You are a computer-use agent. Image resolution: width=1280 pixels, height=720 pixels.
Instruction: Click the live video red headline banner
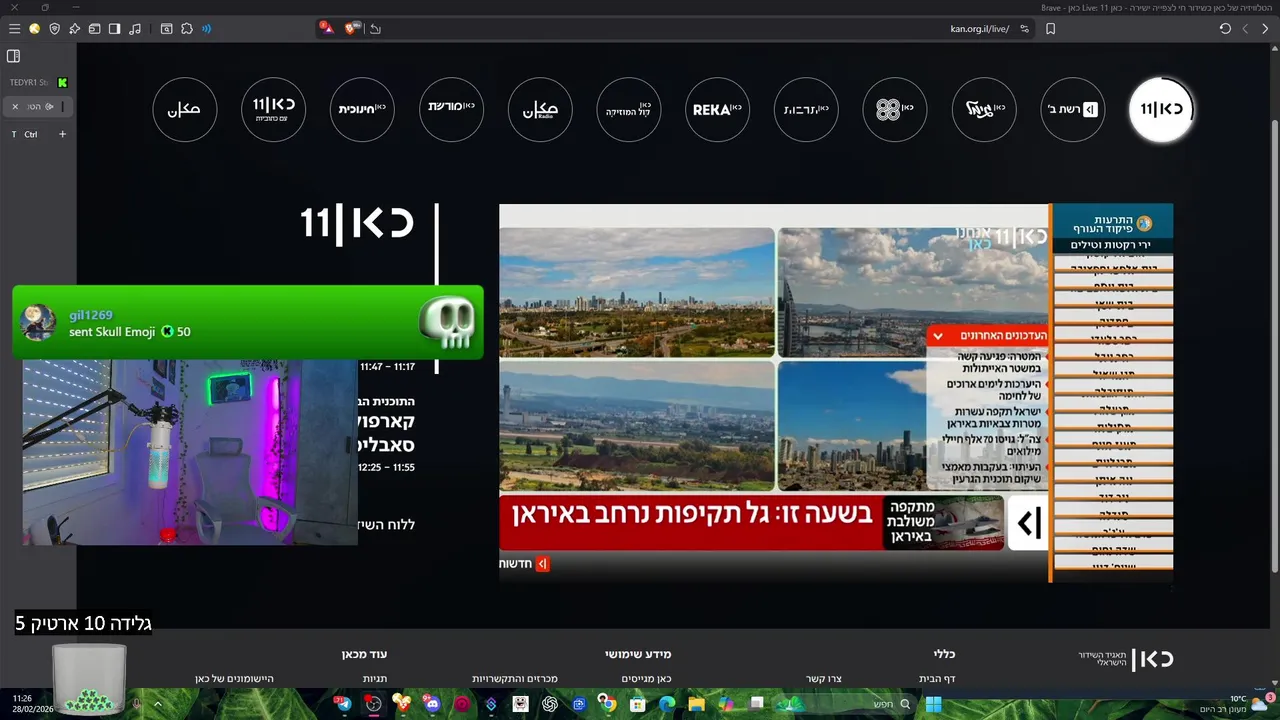[690, 522]
